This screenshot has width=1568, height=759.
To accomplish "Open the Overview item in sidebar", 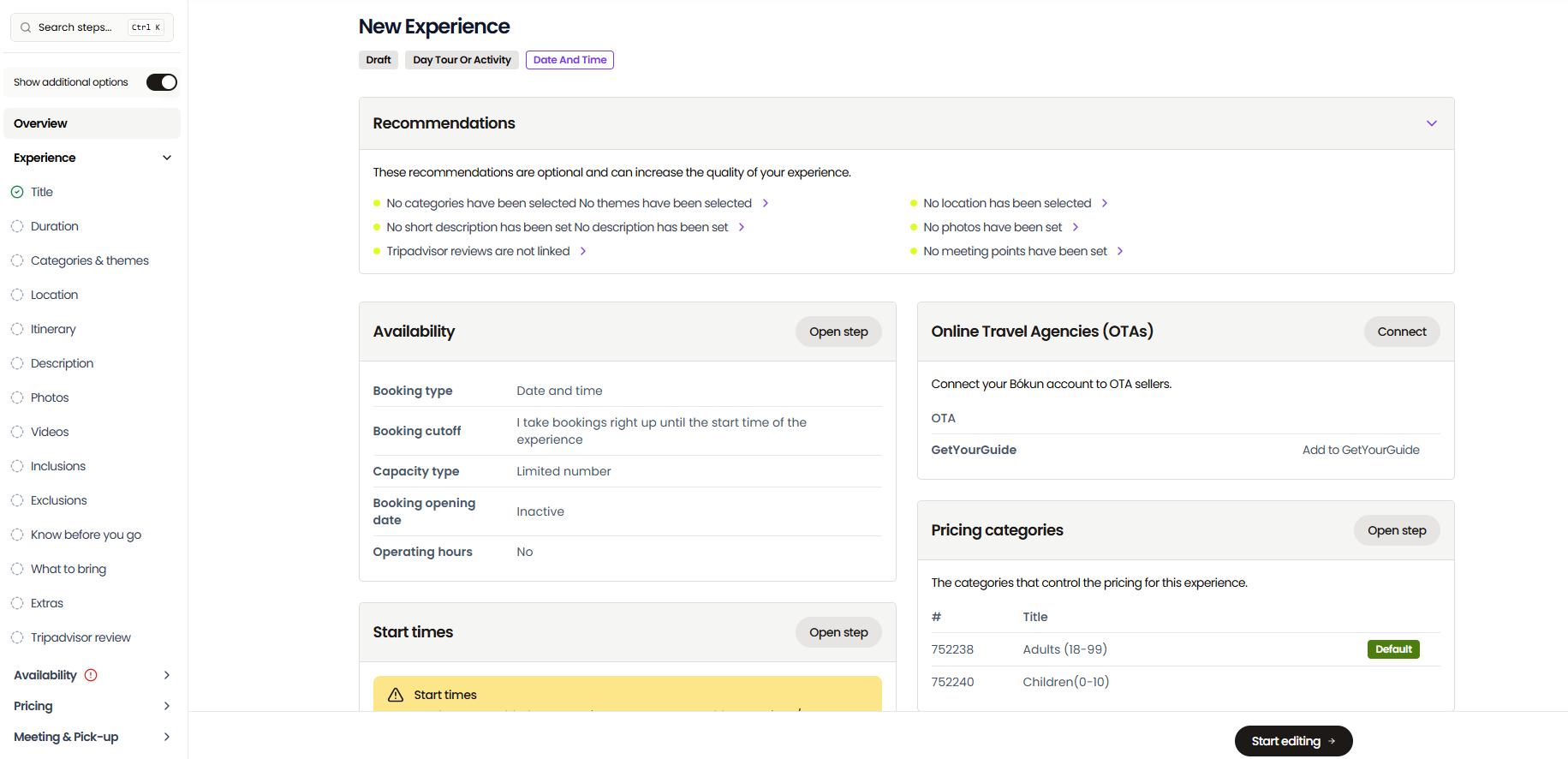I will click(x=92, y=123).
